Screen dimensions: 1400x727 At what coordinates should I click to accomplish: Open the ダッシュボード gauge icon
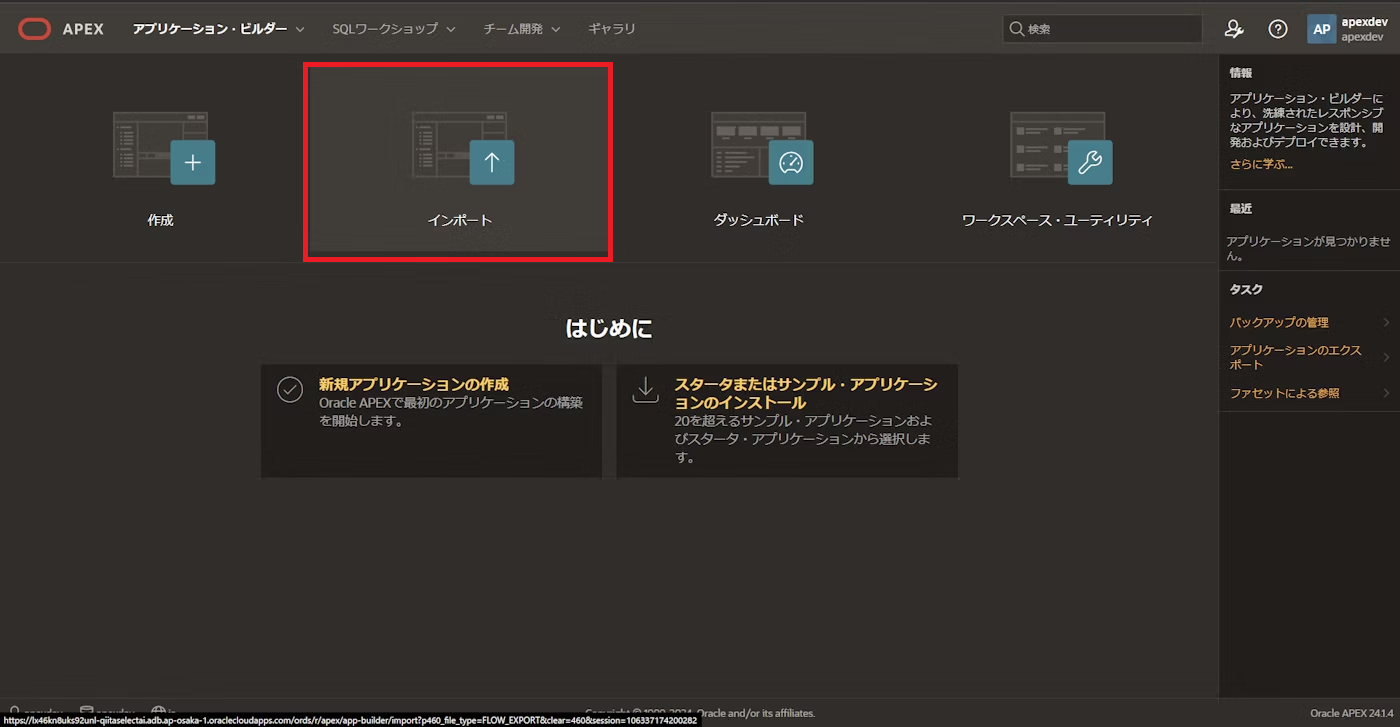click(791, 161)
